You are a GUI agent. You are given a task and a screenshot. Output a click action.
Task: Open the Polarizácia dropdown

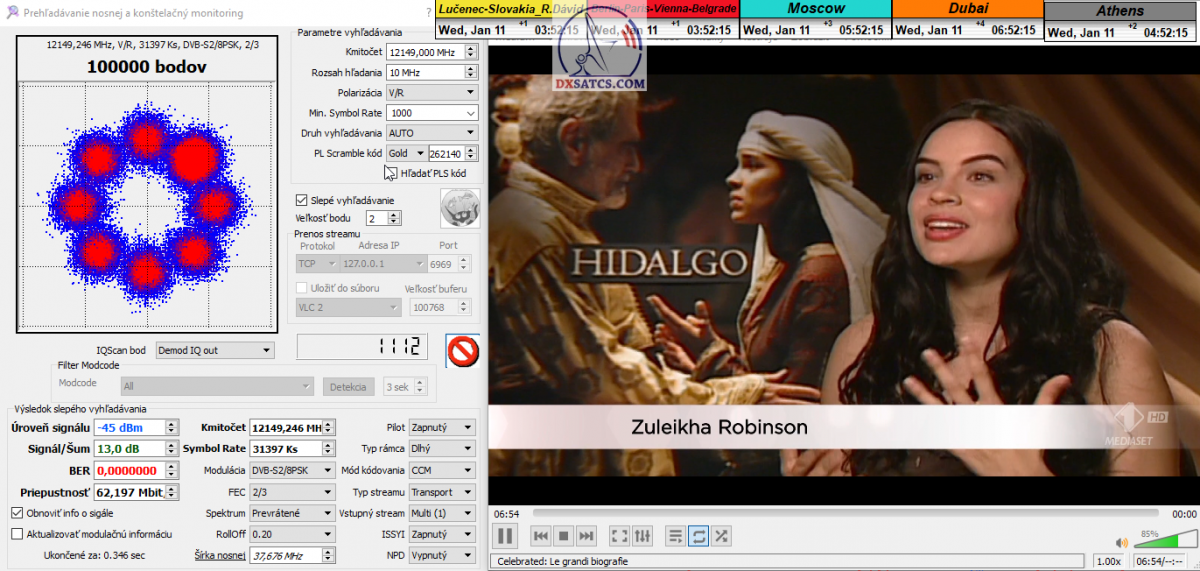pos(432,92)
